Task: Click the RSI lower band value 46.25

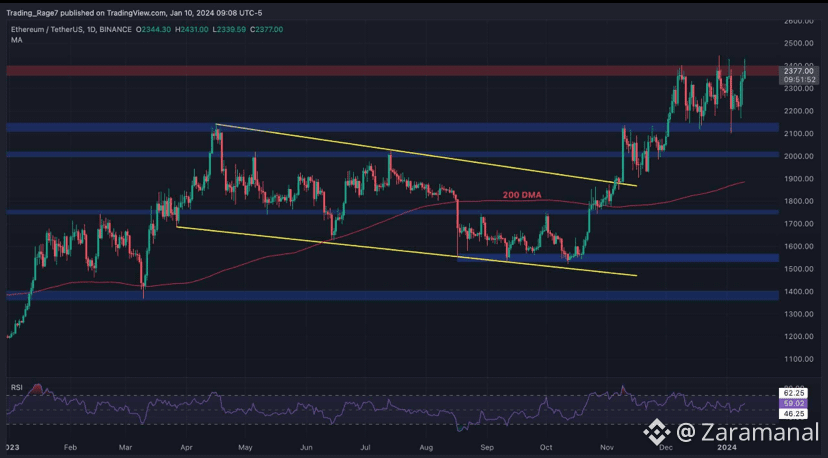Action: (x=795, y=414)
